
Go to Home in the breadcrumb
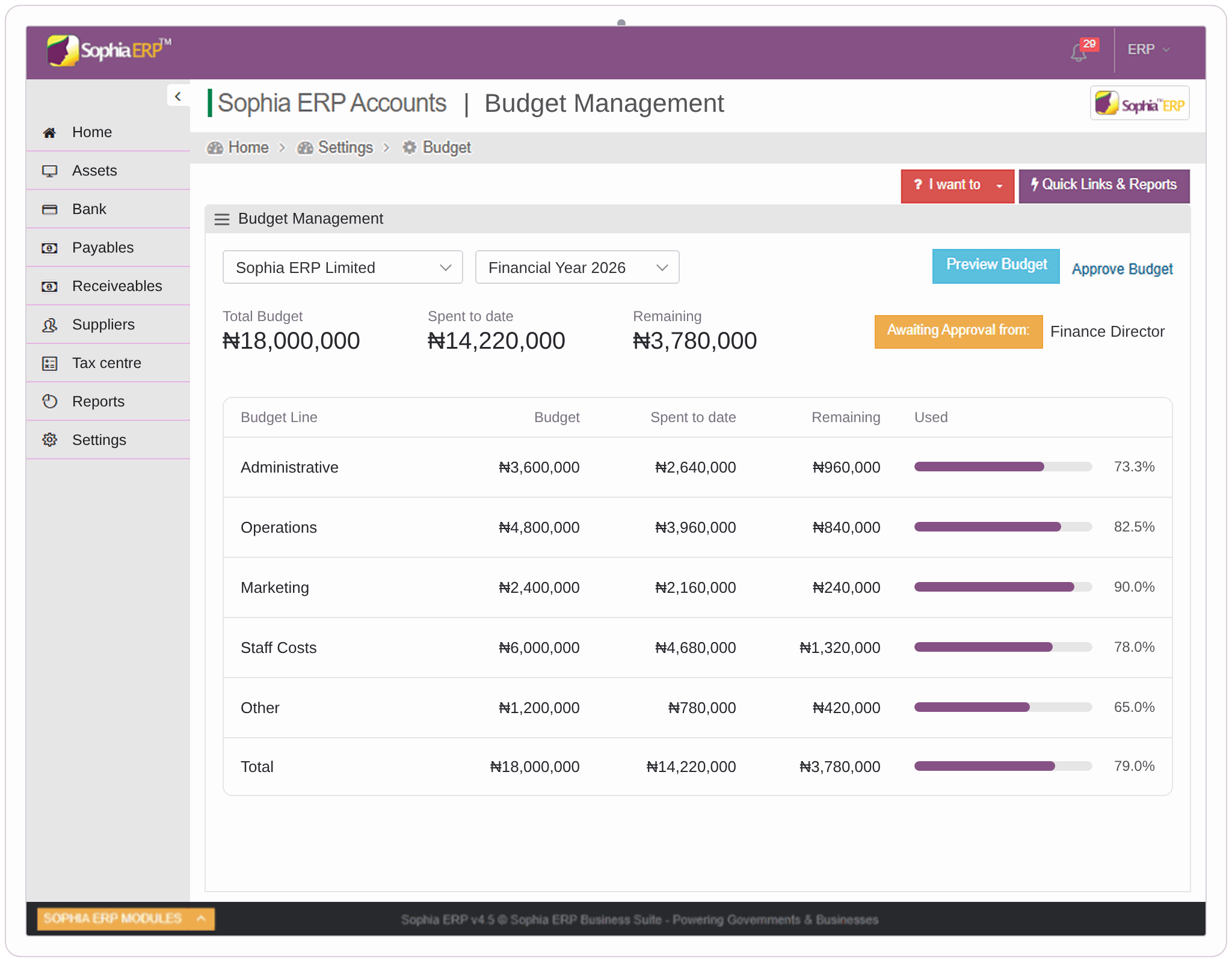(x=248, y=147)
